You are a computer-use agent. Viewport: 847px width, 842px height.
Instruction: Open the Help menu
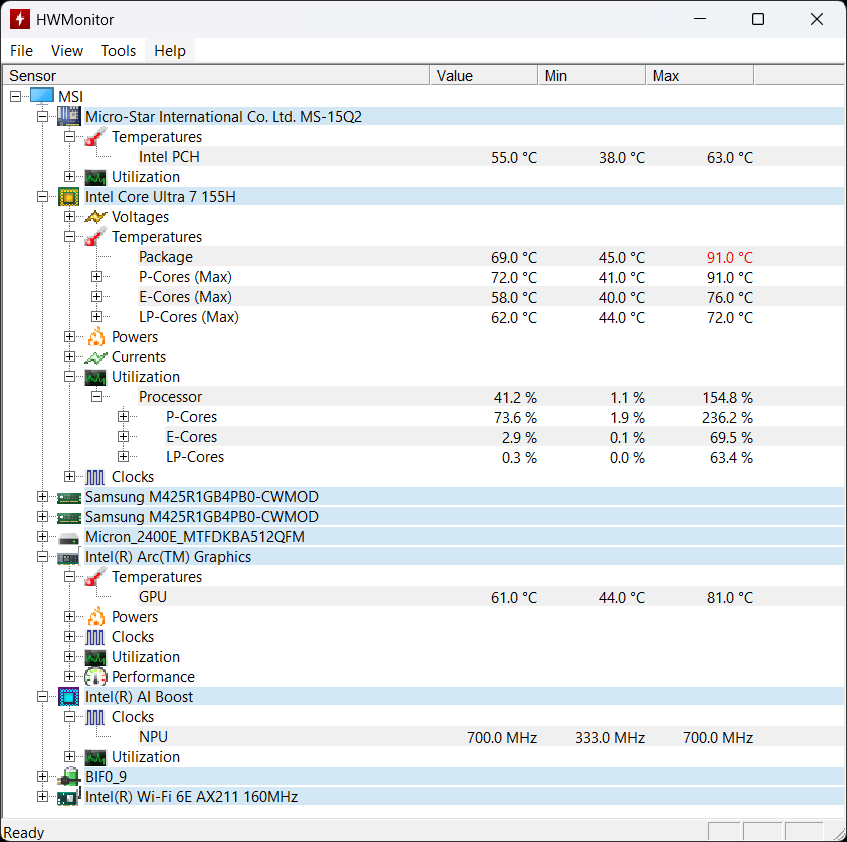pyautogui.click(x=170, y=51)
